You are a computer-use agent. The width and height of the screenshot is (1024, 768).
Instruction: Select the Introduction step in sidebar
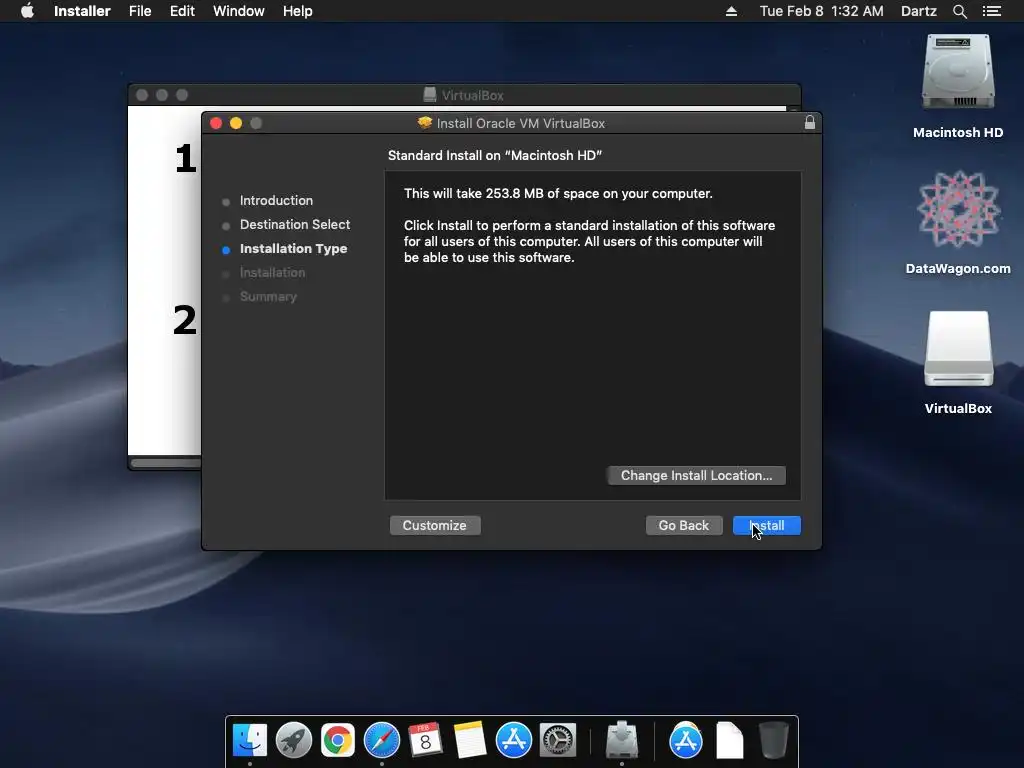point(276,200)
